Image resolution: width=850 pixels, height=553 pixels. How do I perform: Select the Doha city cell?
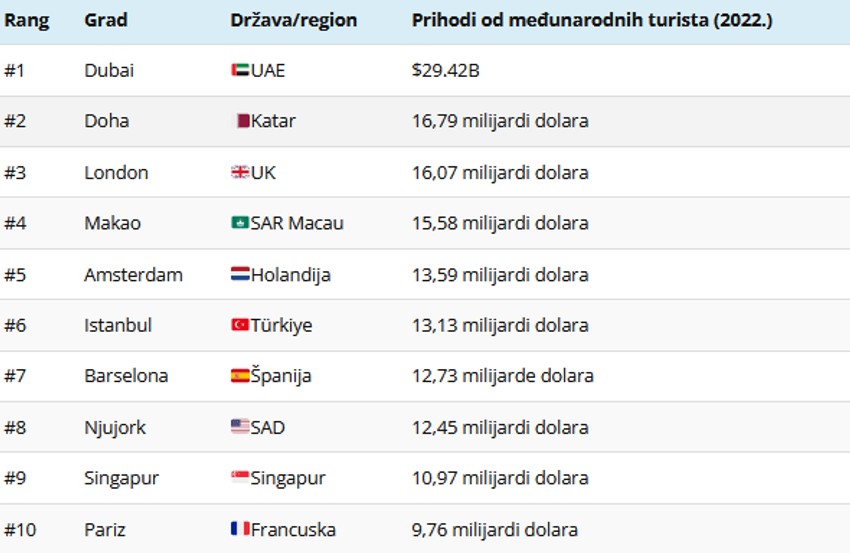click(106, 122)
